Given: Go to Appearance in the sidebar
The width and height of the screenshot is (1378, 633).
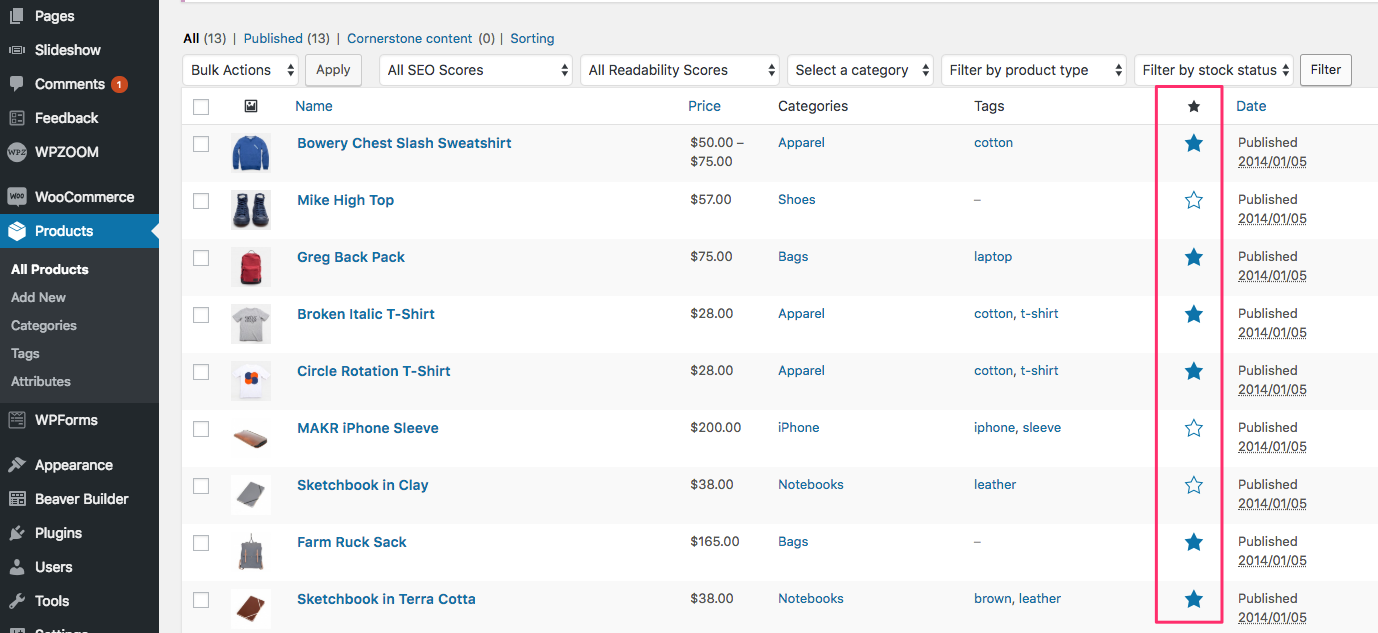Looking at the screenshot, I should [73, 465].
